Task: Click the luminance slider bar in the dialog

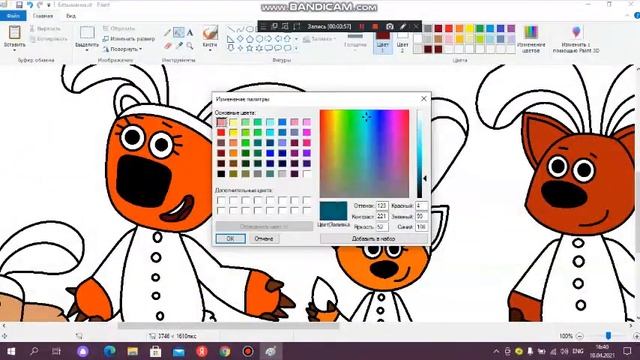Action: (419, 154)
